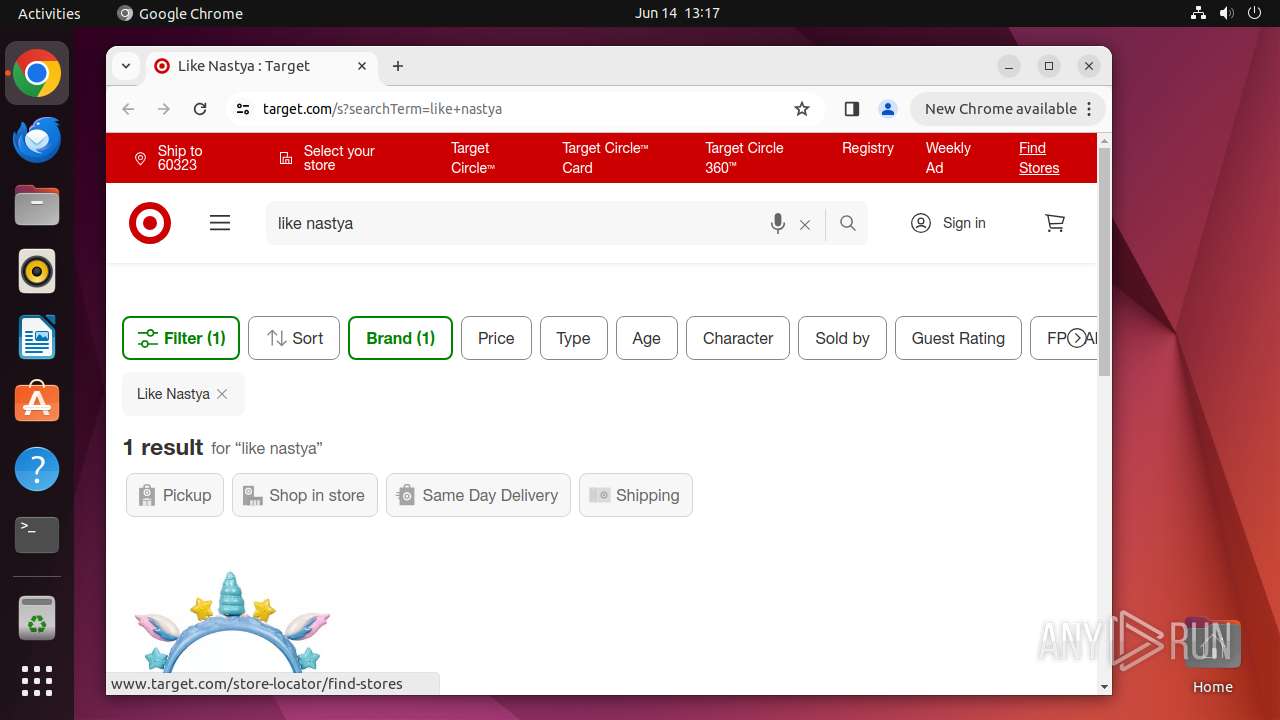Viewport: 1280px width, 720px height.
Task: Expand the Type filter
Action: (573, 338)
